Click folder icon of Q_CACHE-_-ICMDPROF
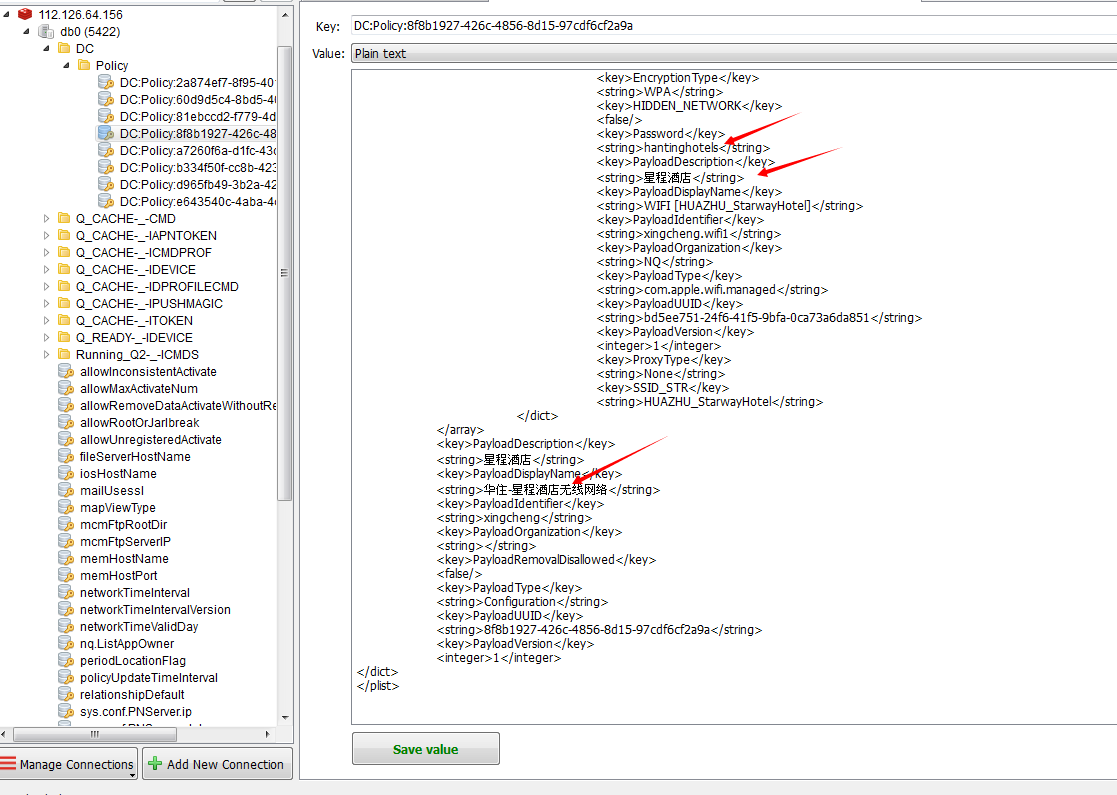Viewport: 1117px width, 795px height. 64,252
